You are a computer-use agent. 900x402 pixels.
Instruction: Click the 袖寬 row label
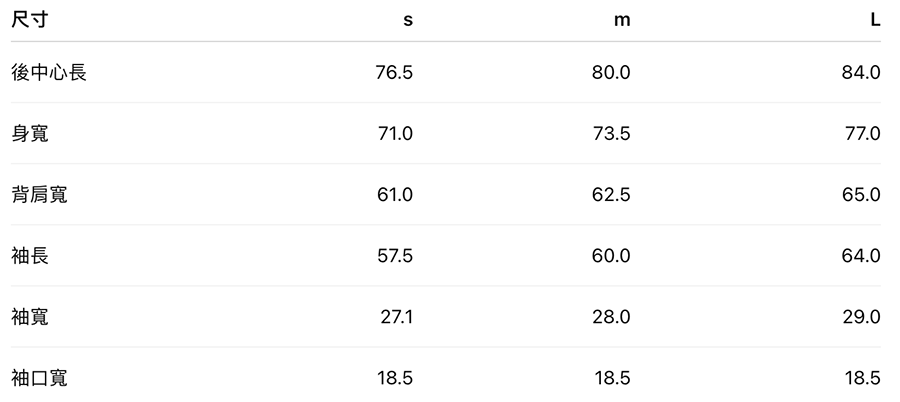[30, 317]
